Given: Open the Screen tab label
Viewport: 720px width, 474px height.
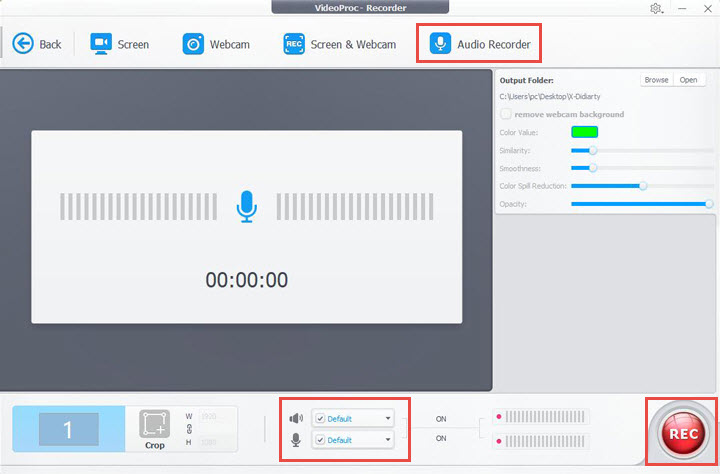Looking at the screenshot, I should (133, 45).
